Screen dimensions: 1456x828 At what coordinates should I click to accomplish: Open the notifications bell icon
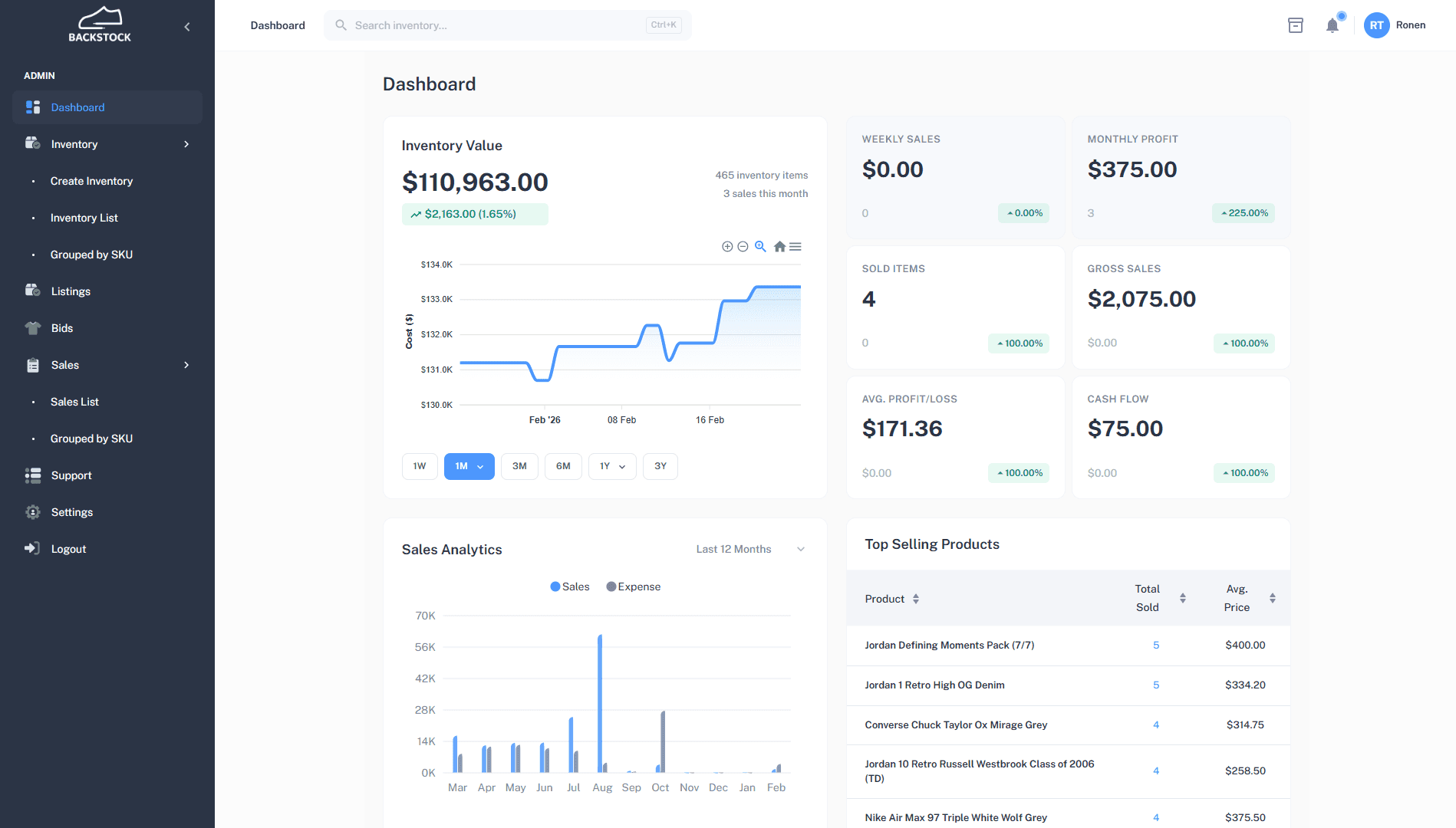point(1332,25)
